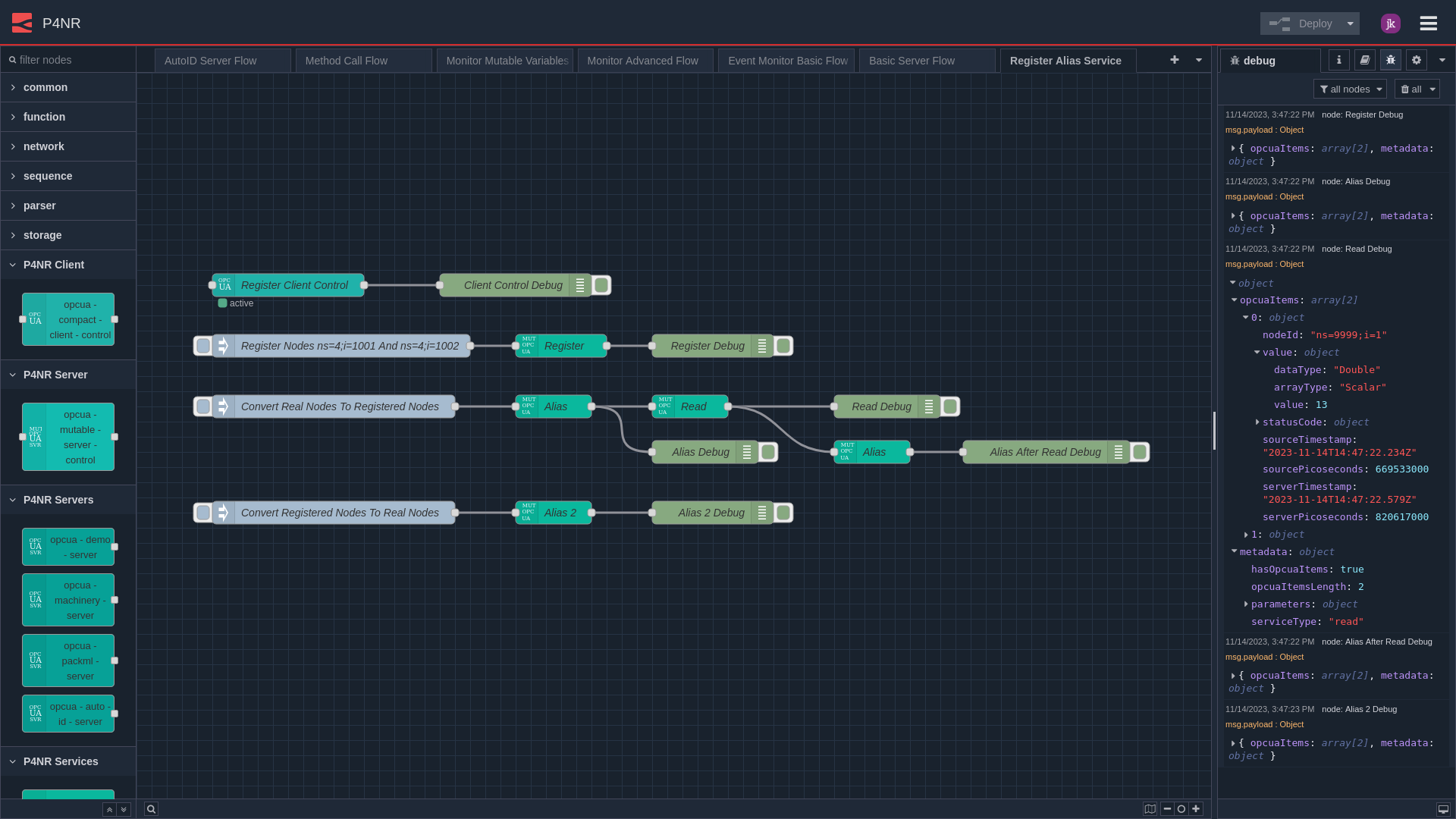Open the search flows tool

coord(151,809)
